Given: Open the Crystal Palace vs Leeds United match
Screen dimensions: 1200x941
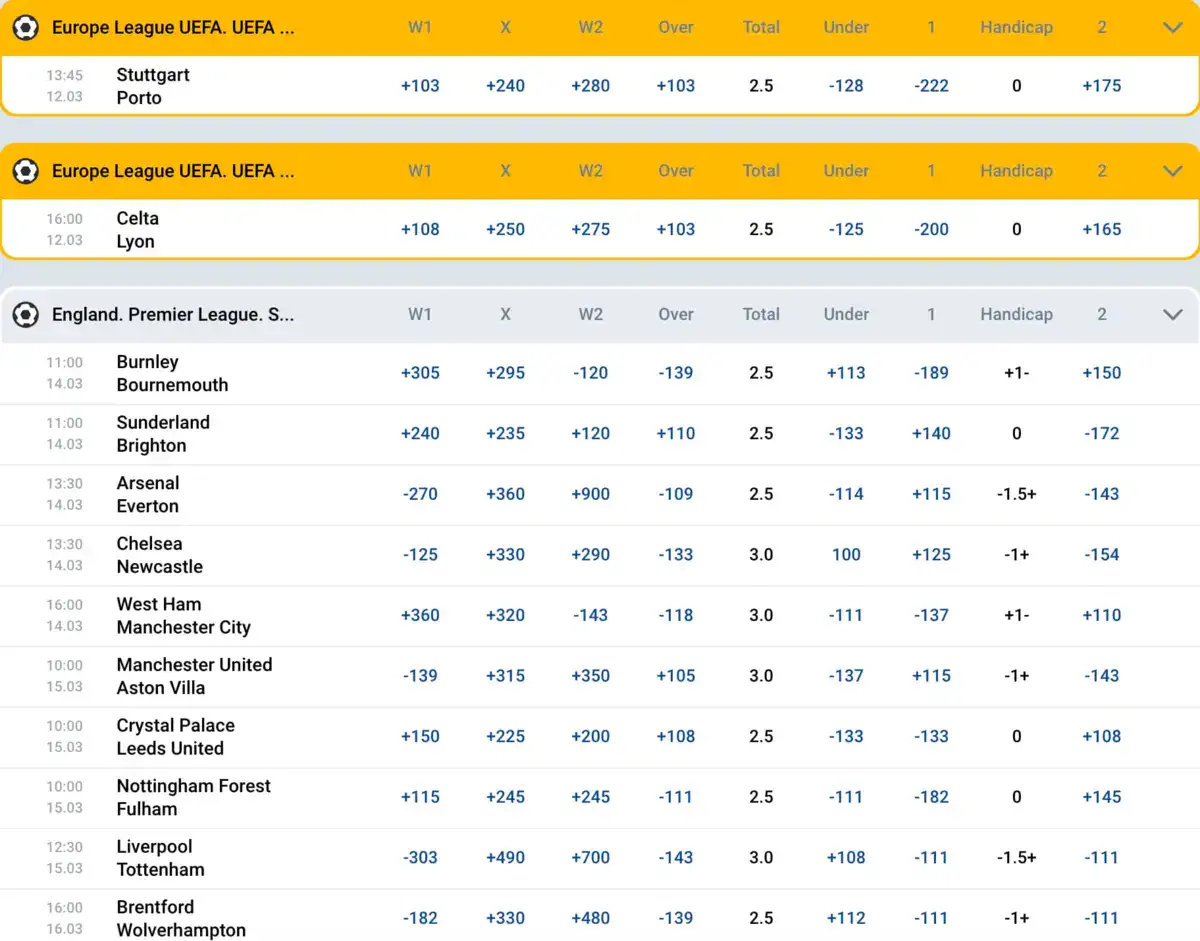Looking at the screenshot, I should (175, 737).
